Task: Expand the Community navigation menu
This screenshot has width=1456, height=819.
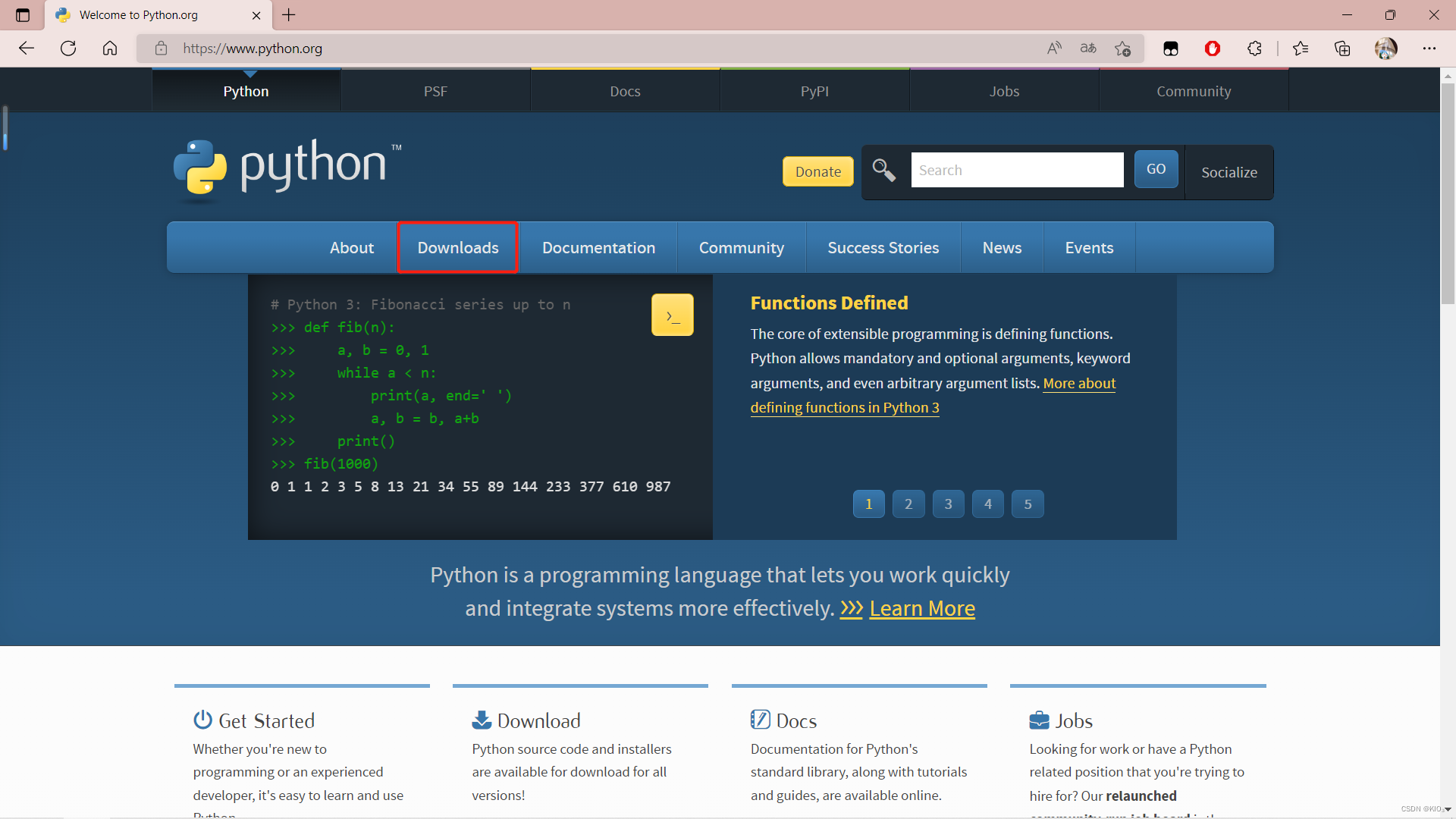Action: point(742,247)
